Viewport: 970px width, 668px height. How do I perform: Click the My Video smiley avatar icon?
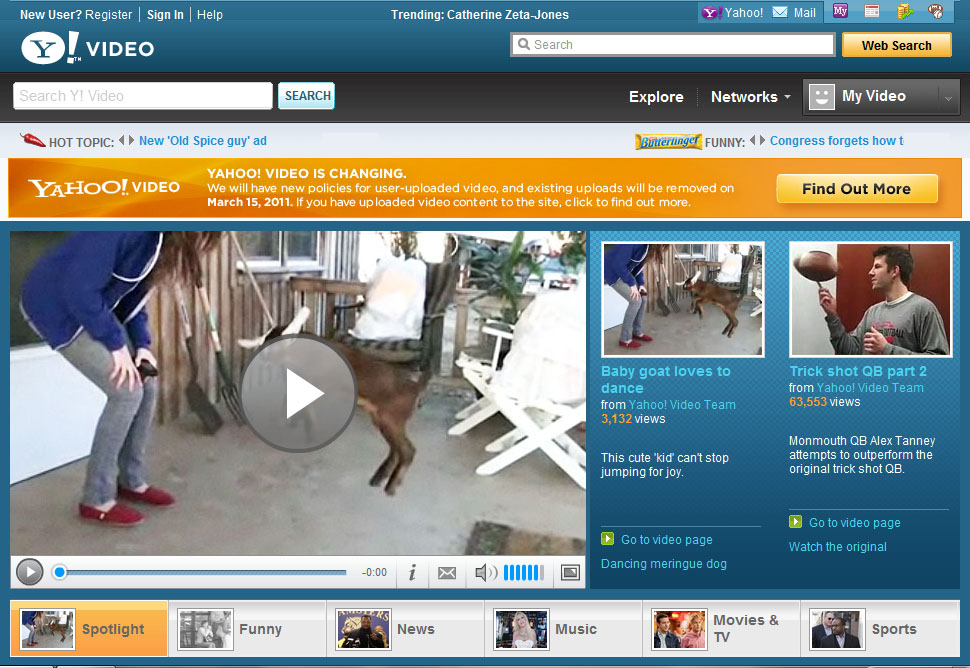click(822, 96)
